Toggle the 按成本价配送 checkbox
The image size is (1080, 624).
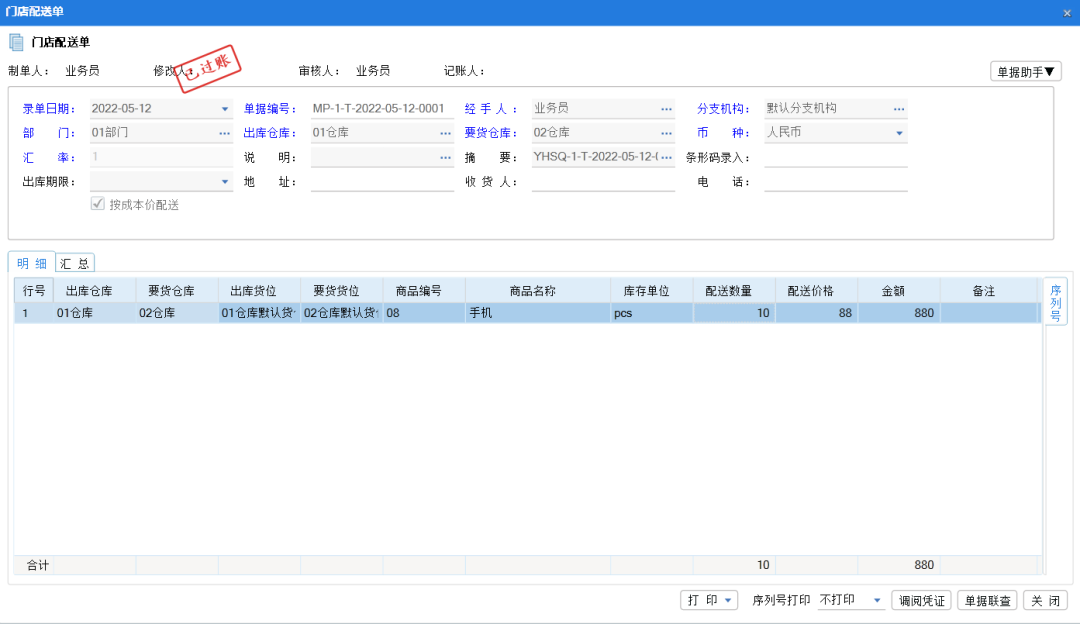point(98,204)
